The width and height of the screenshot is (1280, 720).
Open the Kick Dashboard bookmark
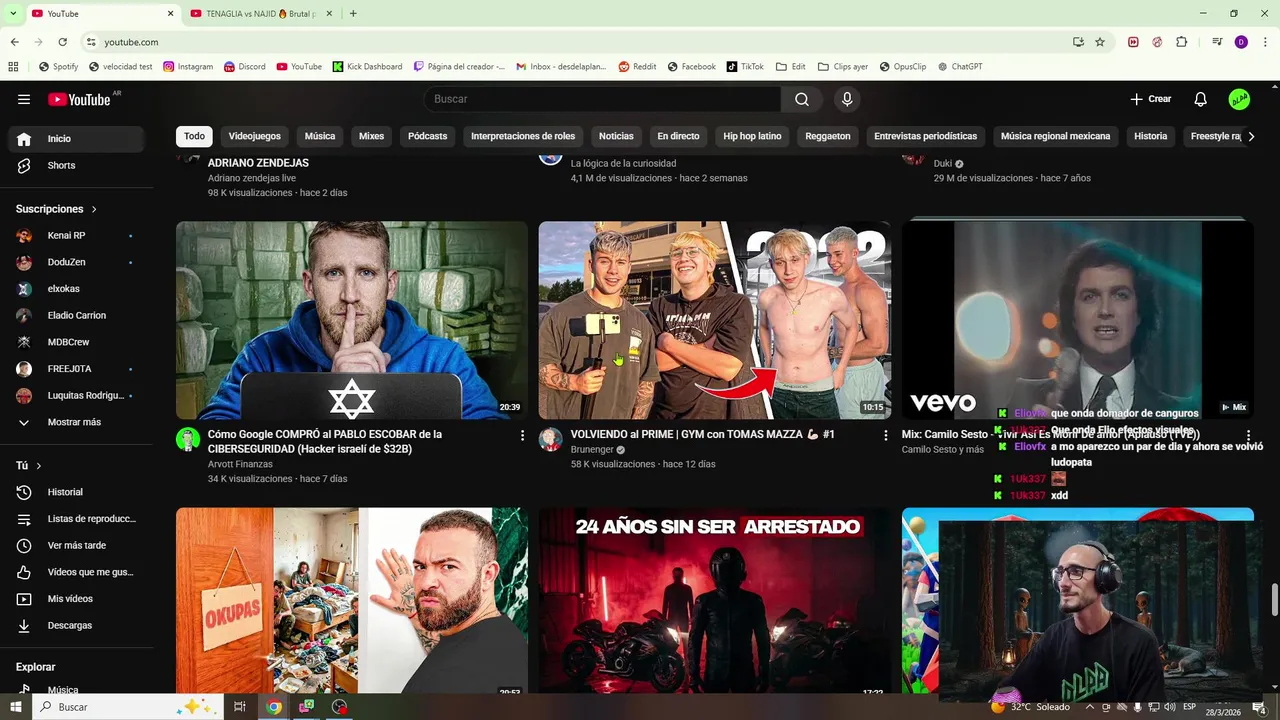(x=367, y=67)
